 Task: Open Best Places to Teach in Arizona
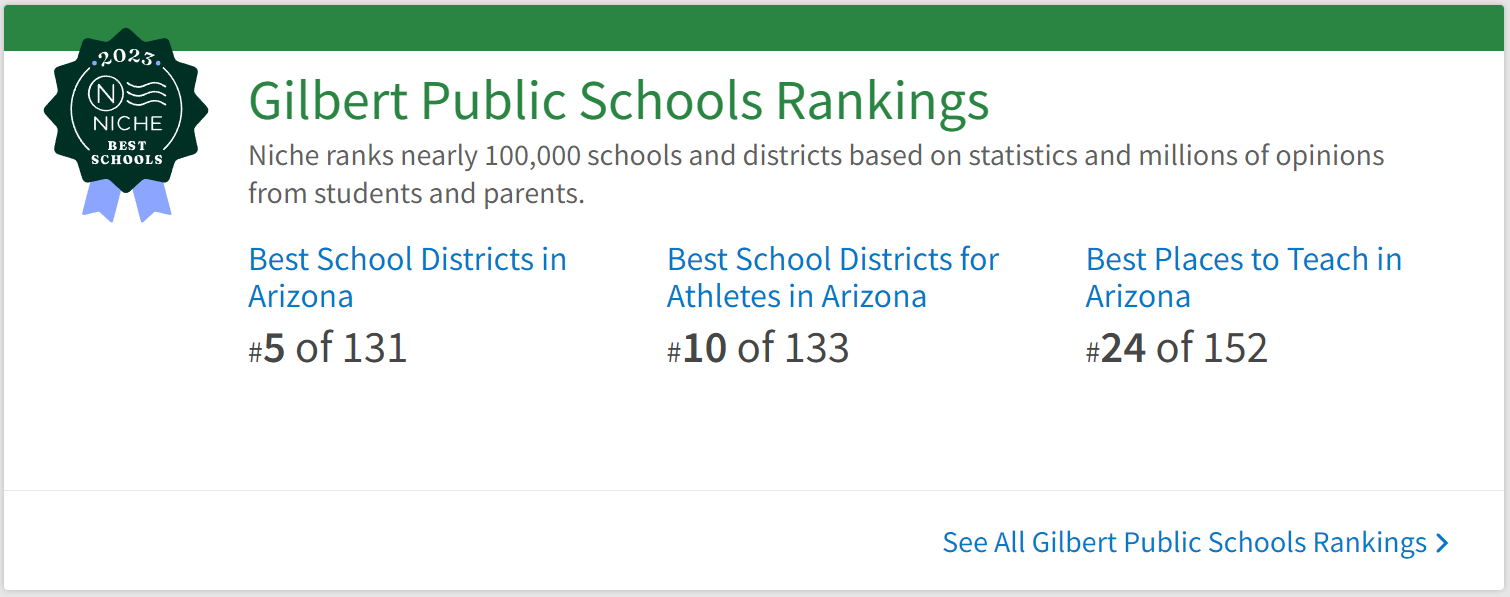coord(1243,277)
